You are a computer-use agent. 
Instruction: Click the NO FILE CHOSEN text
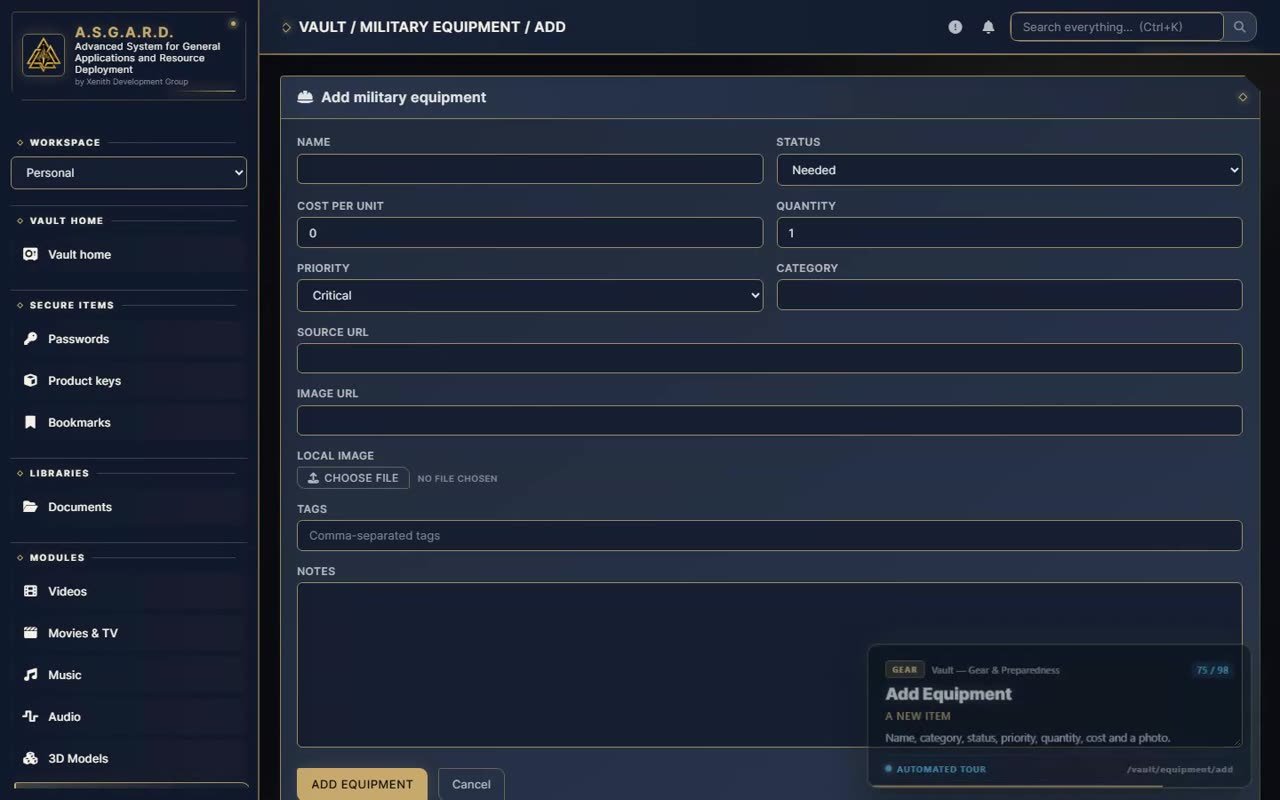point(457,478)
